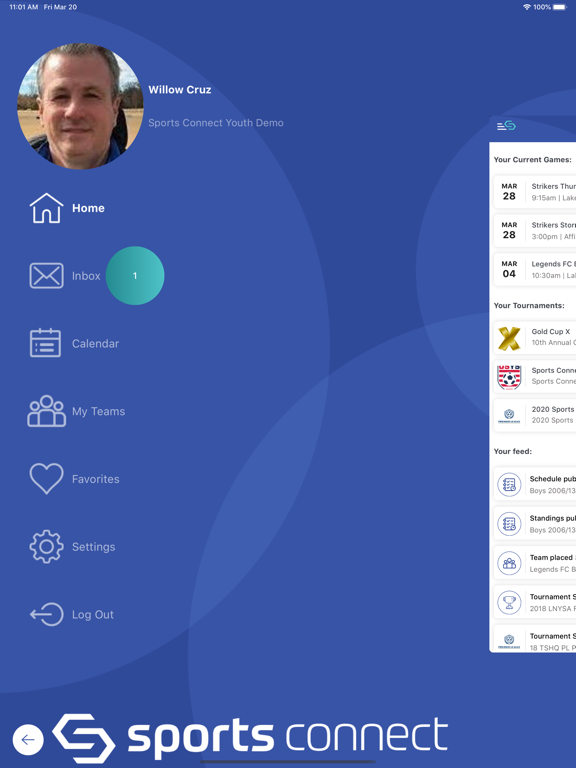
Task: Select Settings in the side menu
Action: (94, 547)
